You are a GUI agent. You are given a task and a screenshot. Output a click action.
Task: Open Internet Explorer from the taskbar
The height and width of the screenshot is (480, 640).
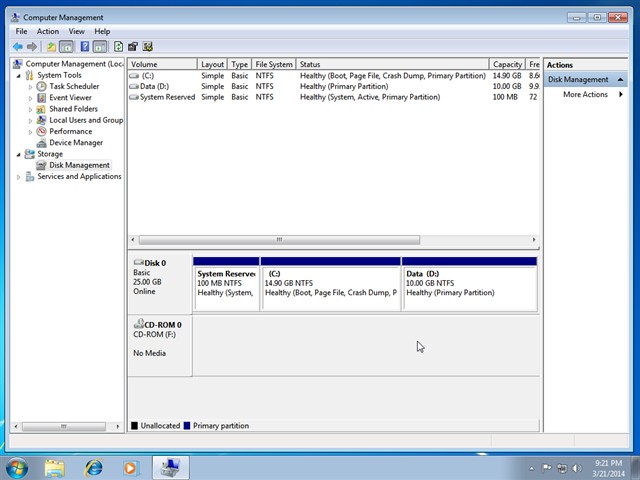point(93,467)
